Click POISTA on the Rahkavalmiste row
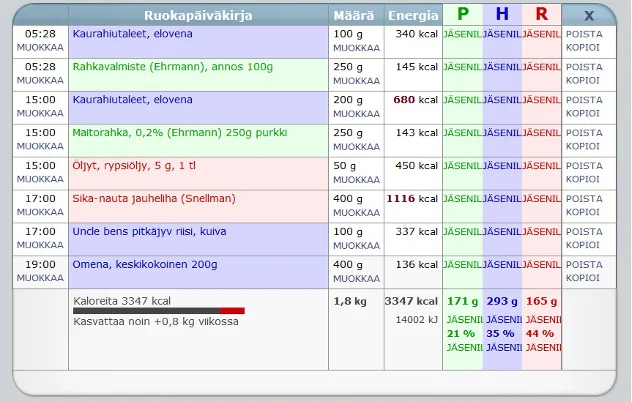632x402 pixels. coord(584,66)
